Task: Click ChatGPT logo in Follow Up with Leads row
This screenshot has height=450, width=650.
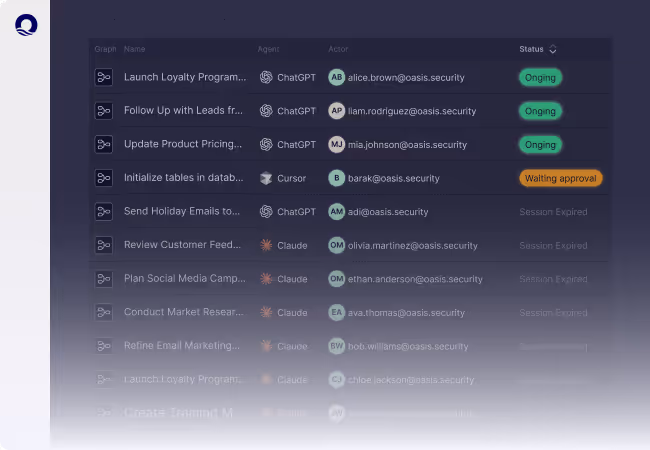Action: point(266,111)
